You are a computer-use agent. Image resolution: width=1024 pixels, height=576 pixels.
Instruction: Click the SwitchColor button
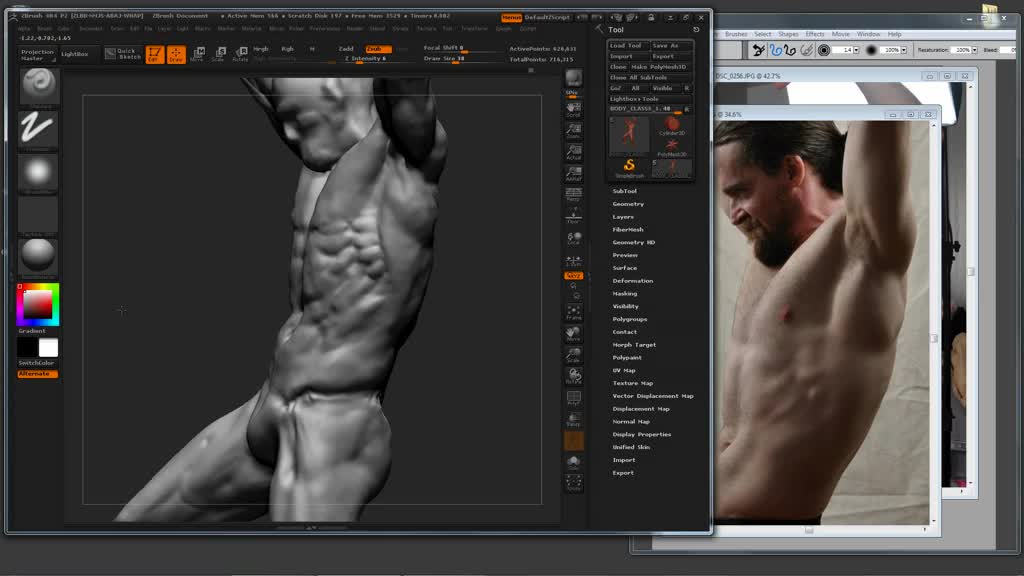tap(37, 363)
